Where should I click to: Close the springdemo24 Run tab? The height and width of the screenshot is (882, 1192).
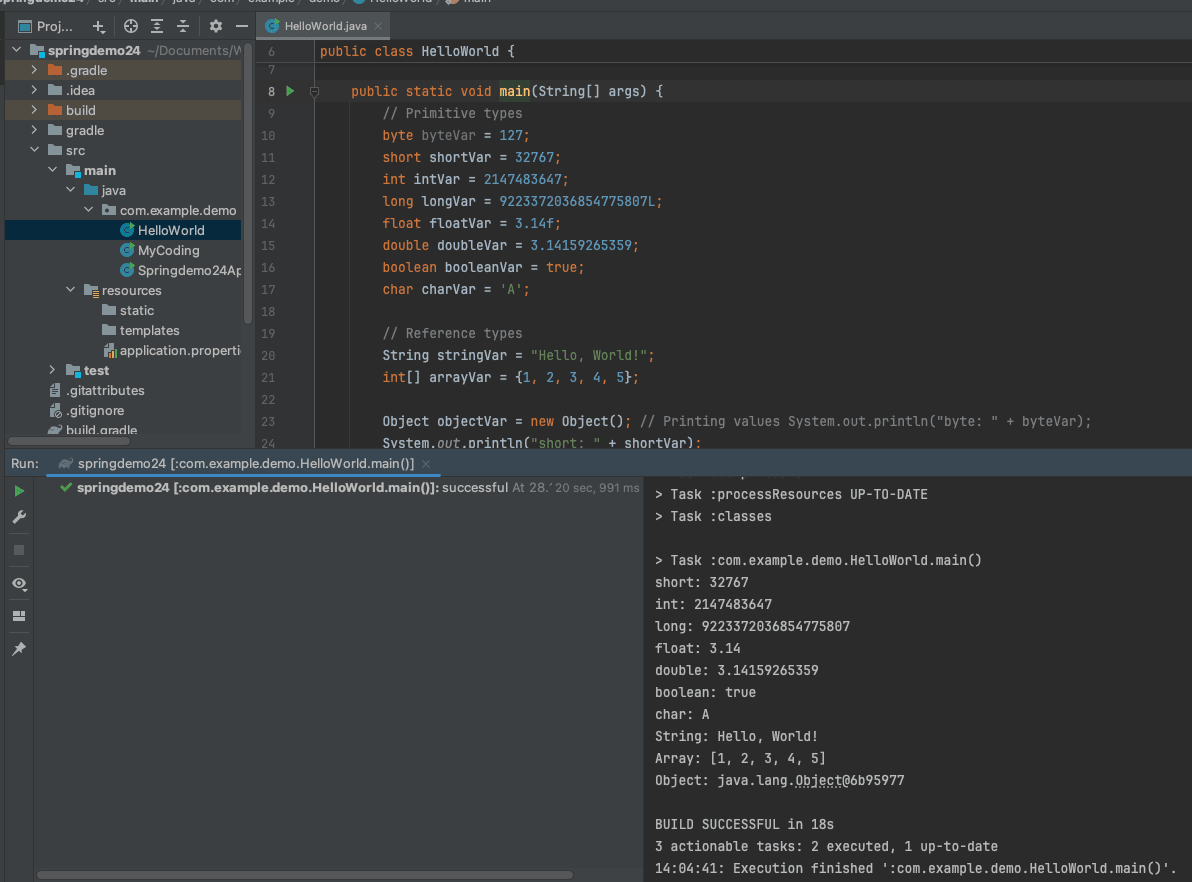426,464
